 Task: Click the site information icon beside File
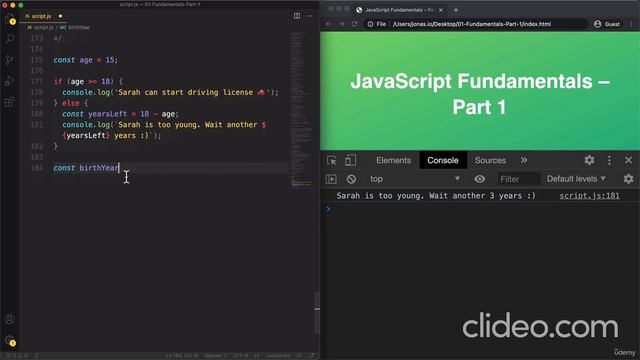[x=370, y=24]
